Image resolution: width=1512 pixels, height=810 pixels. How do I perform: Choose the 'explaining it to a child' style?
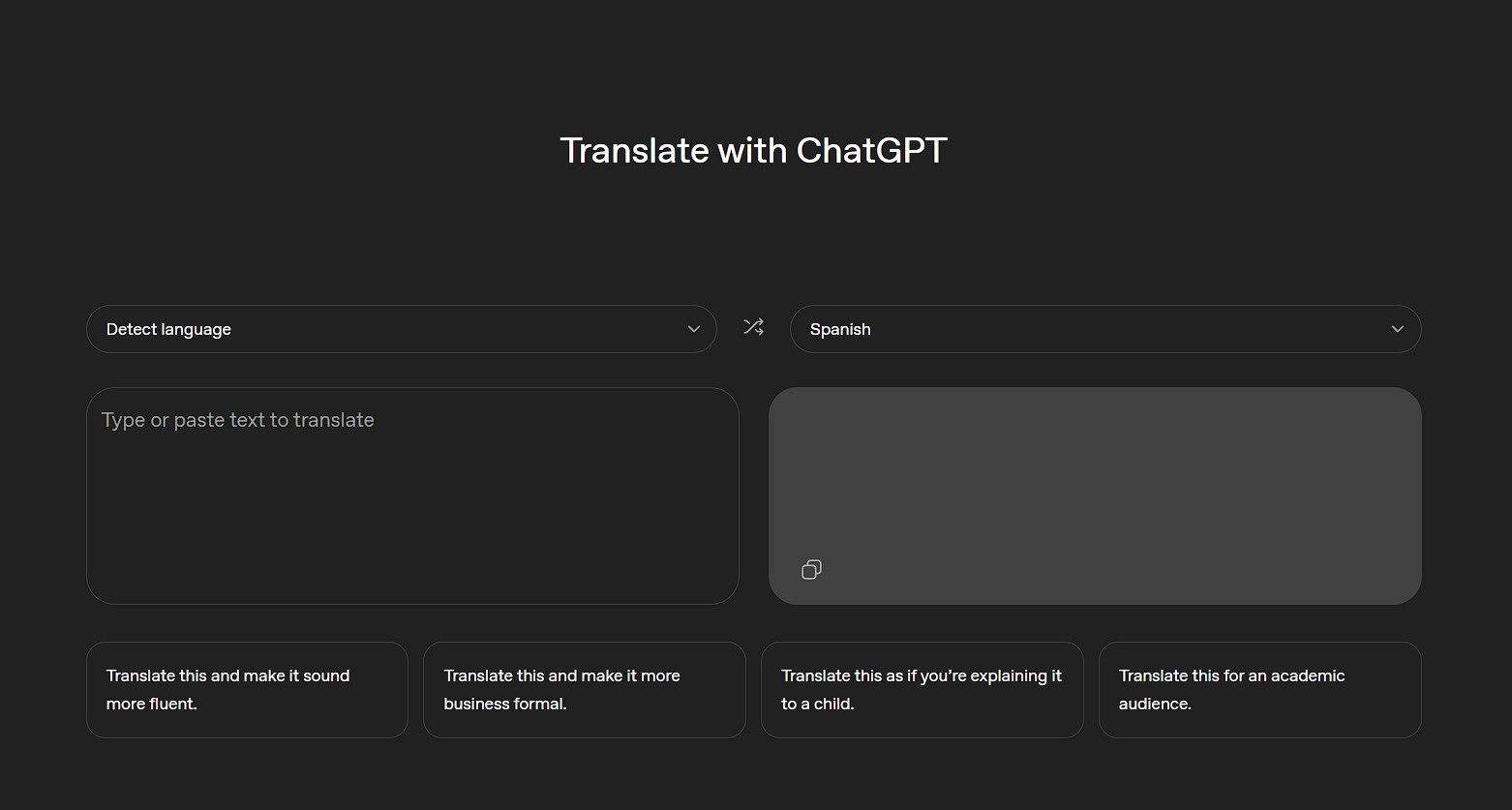[922, 689]
